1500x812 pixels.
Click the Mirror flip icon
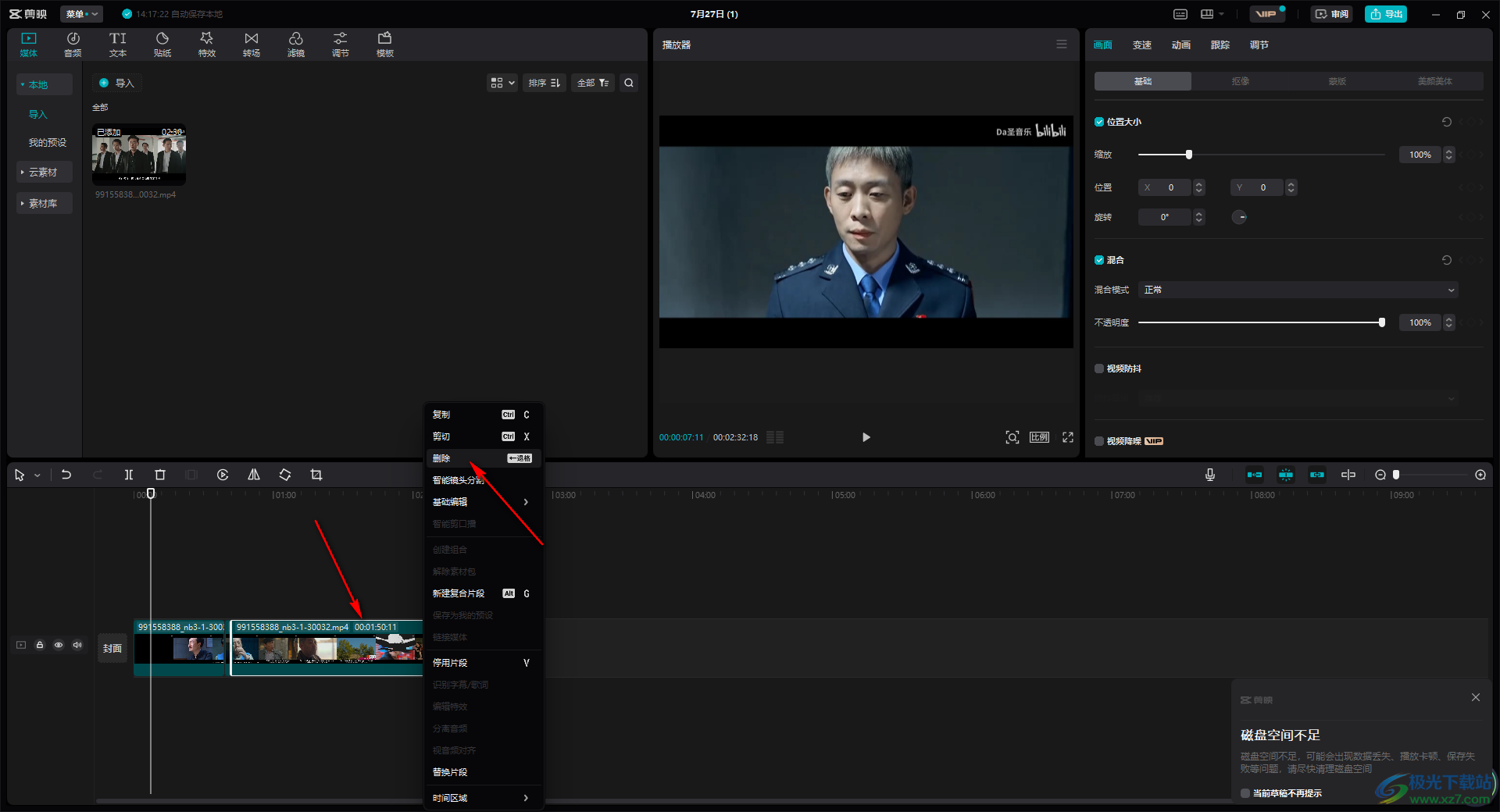[254, 475]
